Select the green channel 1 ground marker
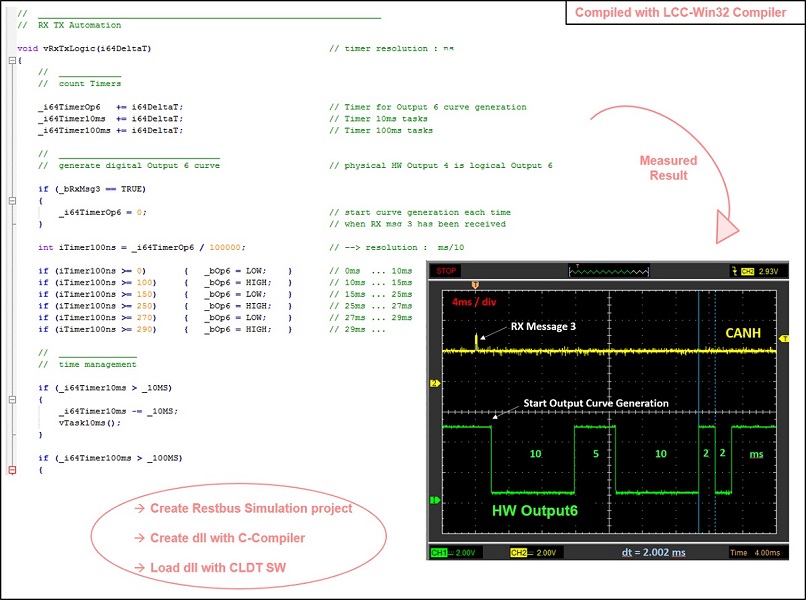This screenshot has height=600, width=806. point(435,500)
